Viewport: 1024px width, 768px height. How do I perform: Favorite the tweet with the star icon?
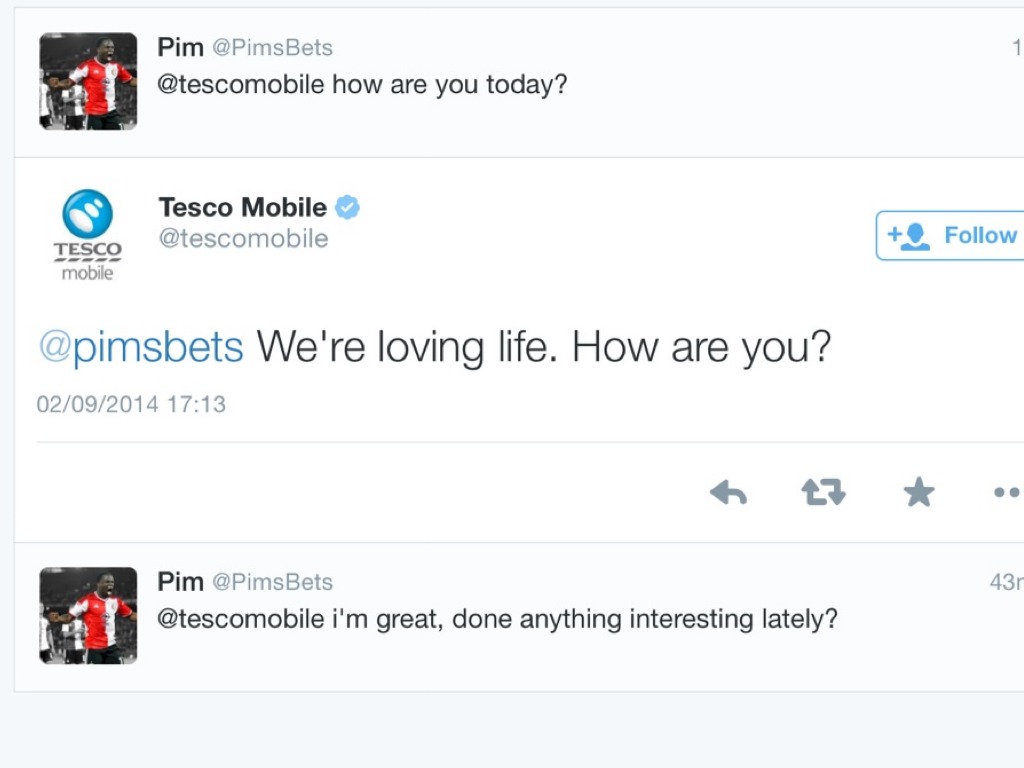(x=918, y=492)
